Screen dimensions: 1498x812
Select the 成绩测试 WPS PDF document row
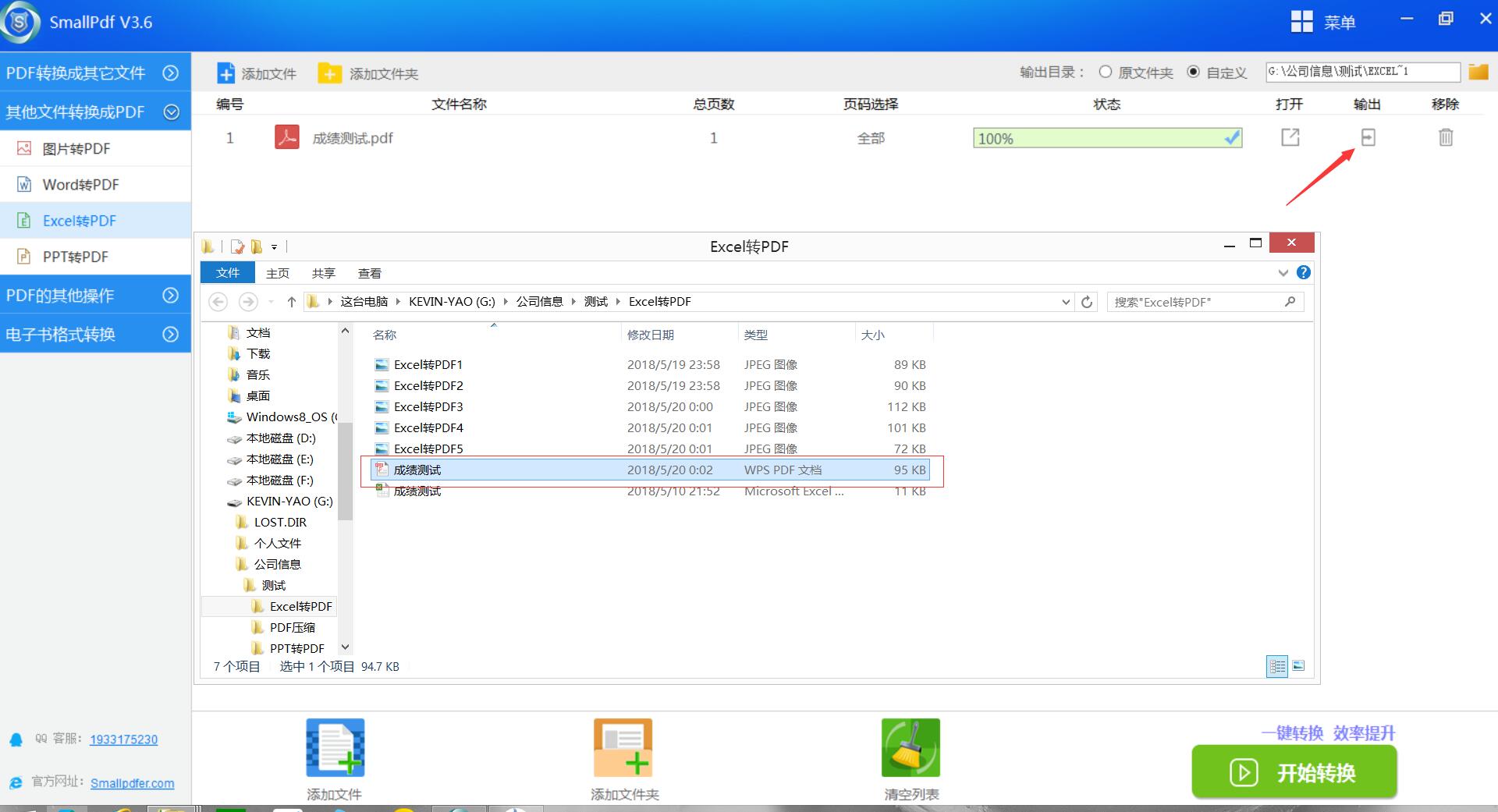click(651, 470)
